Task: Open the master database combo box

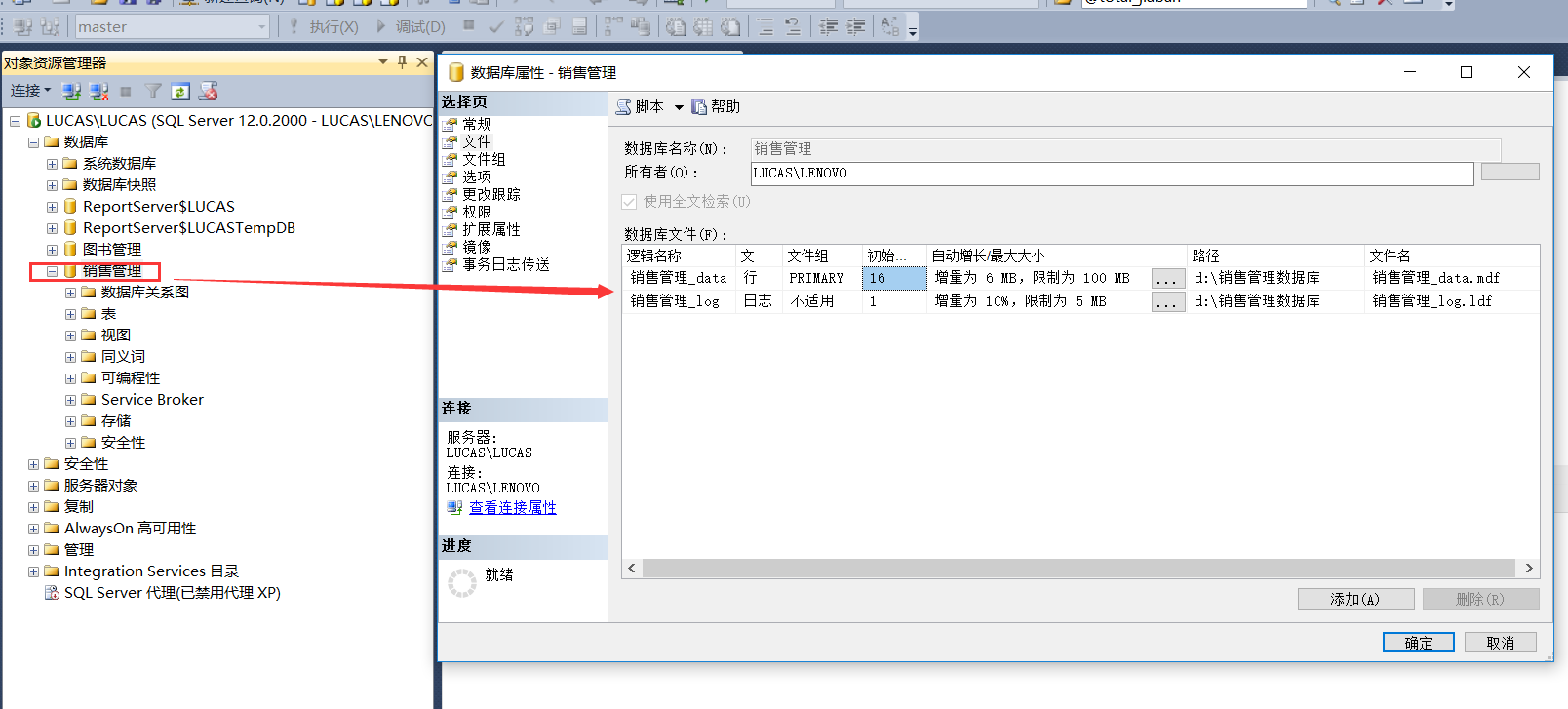Action: click(x=172, y=27)
